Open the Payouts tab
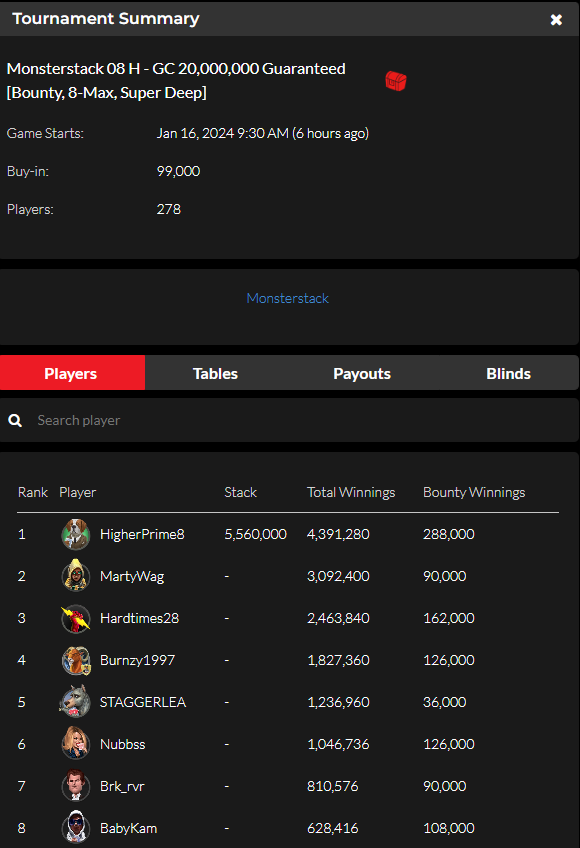Viewport: 580px width, 848px height. pos(361,373)
